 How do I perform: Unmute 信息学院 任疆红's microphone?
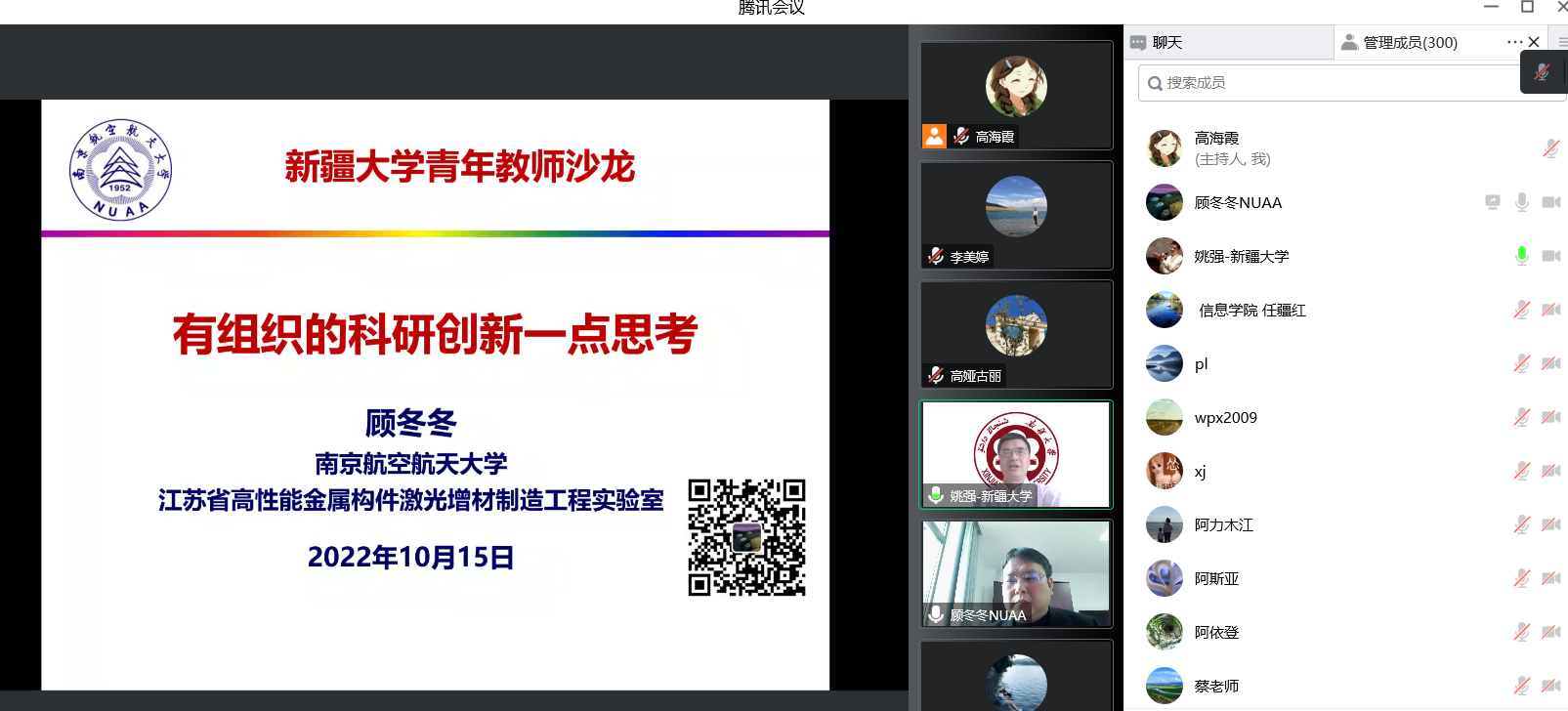point(1521,310)
